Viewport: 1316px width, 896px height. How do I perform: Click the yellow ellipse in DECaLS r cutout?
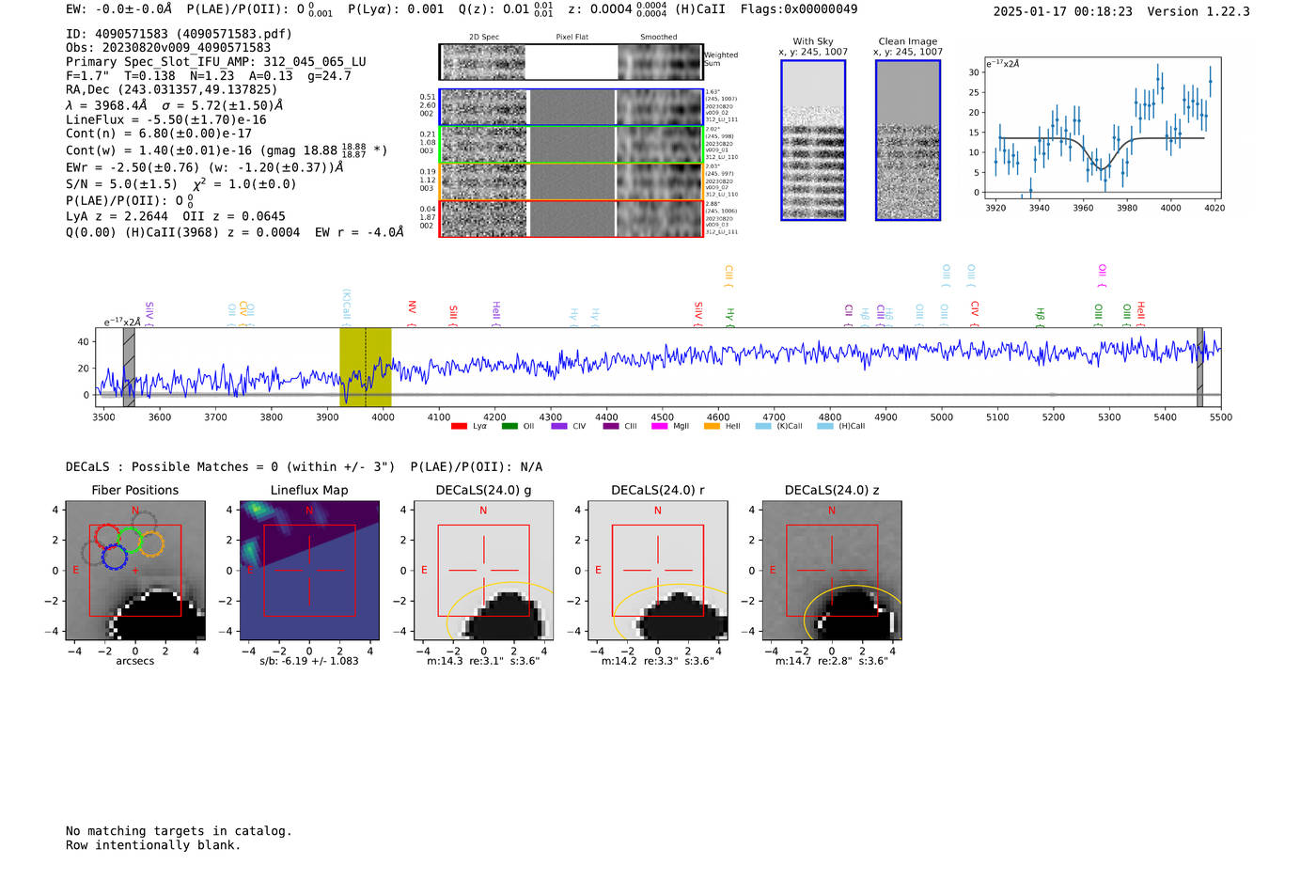click(x=669, y=613)
